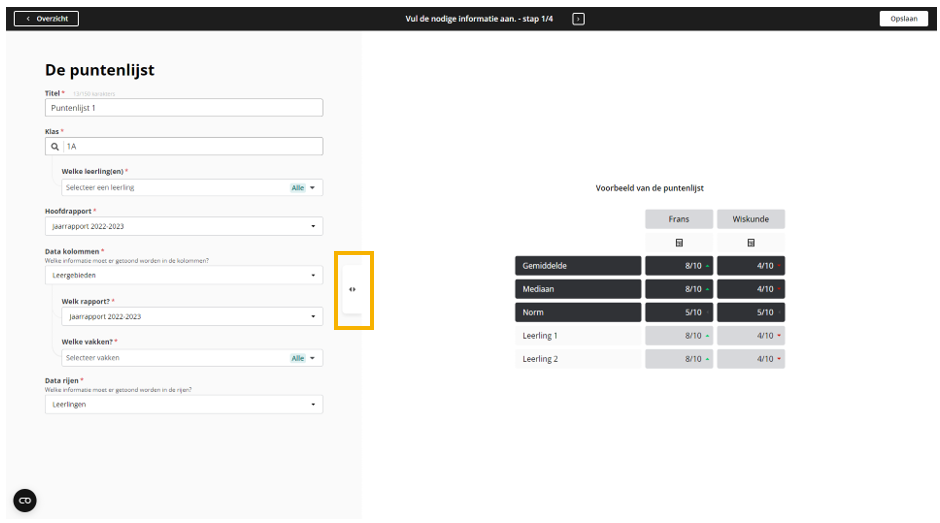Viewport: 940px width, 523px height.
Task: Click green up arrow in Gemiddelde Frans cell
Action: (x=708, y=266)
